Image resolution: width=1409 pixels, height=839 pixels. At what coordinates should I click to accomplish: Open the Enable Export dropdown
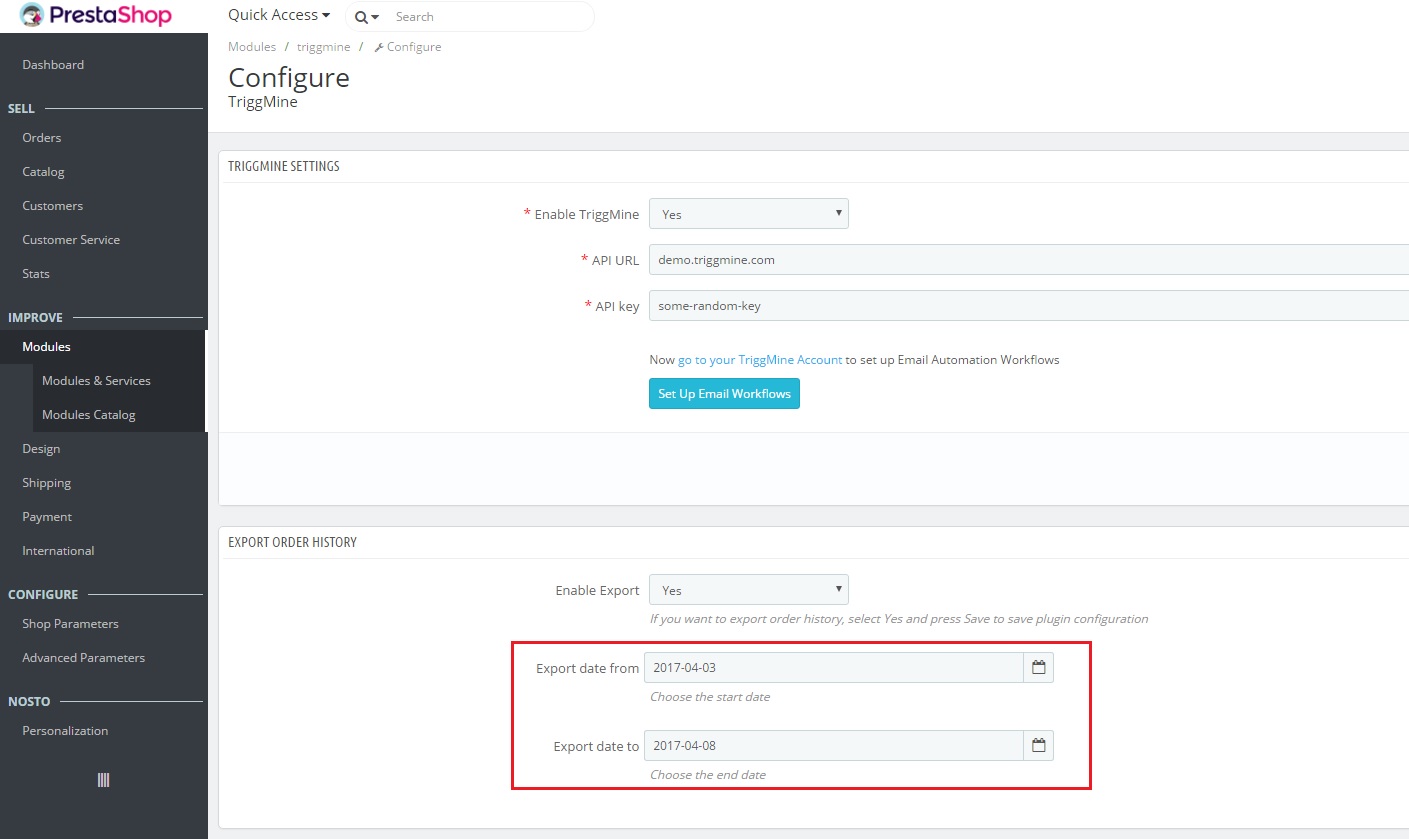748,590
